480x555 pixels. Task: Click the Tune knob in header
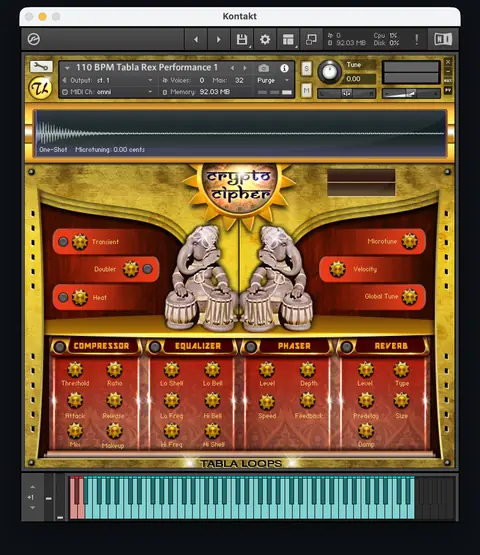[x=330, y=71]
